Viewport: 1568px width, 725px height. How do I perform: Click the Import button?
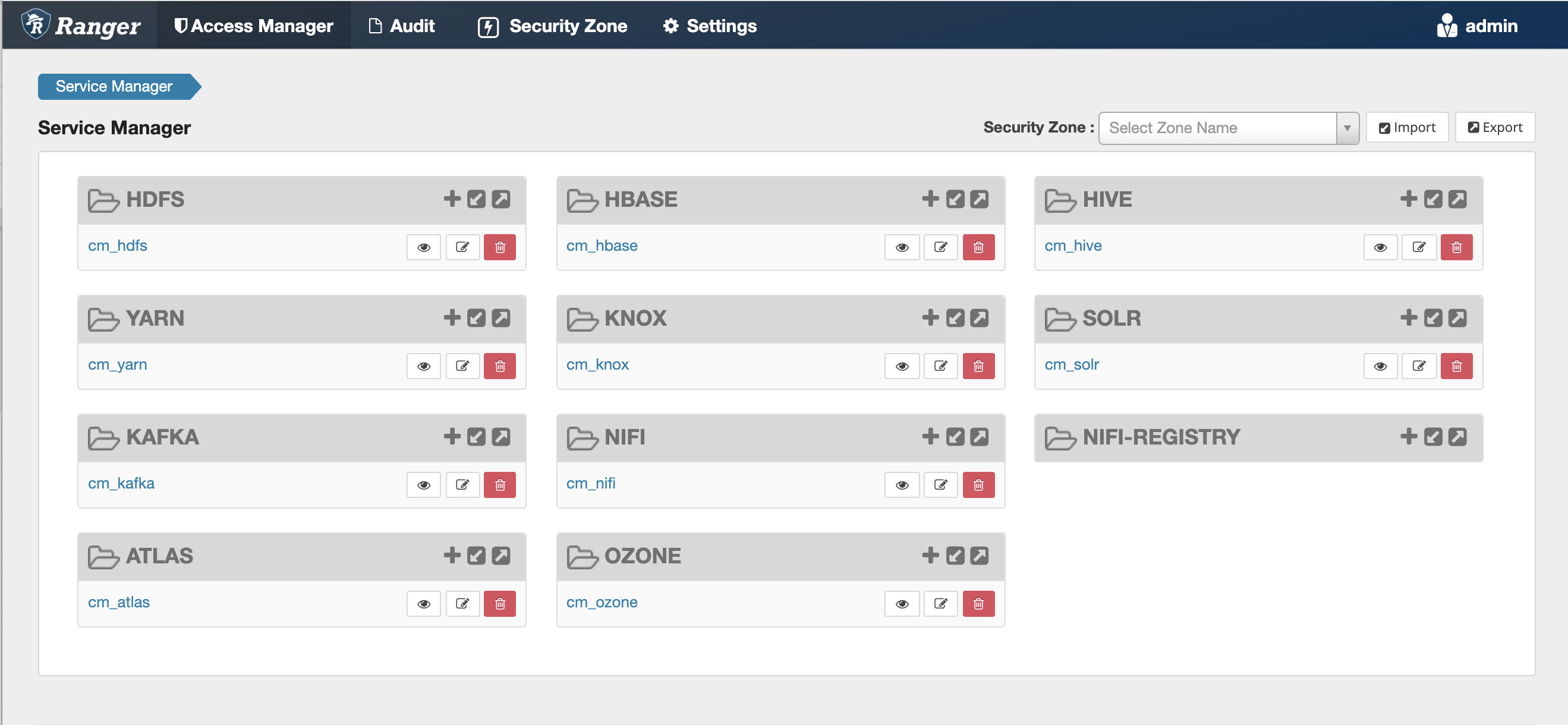click(x=1407, y=127)
